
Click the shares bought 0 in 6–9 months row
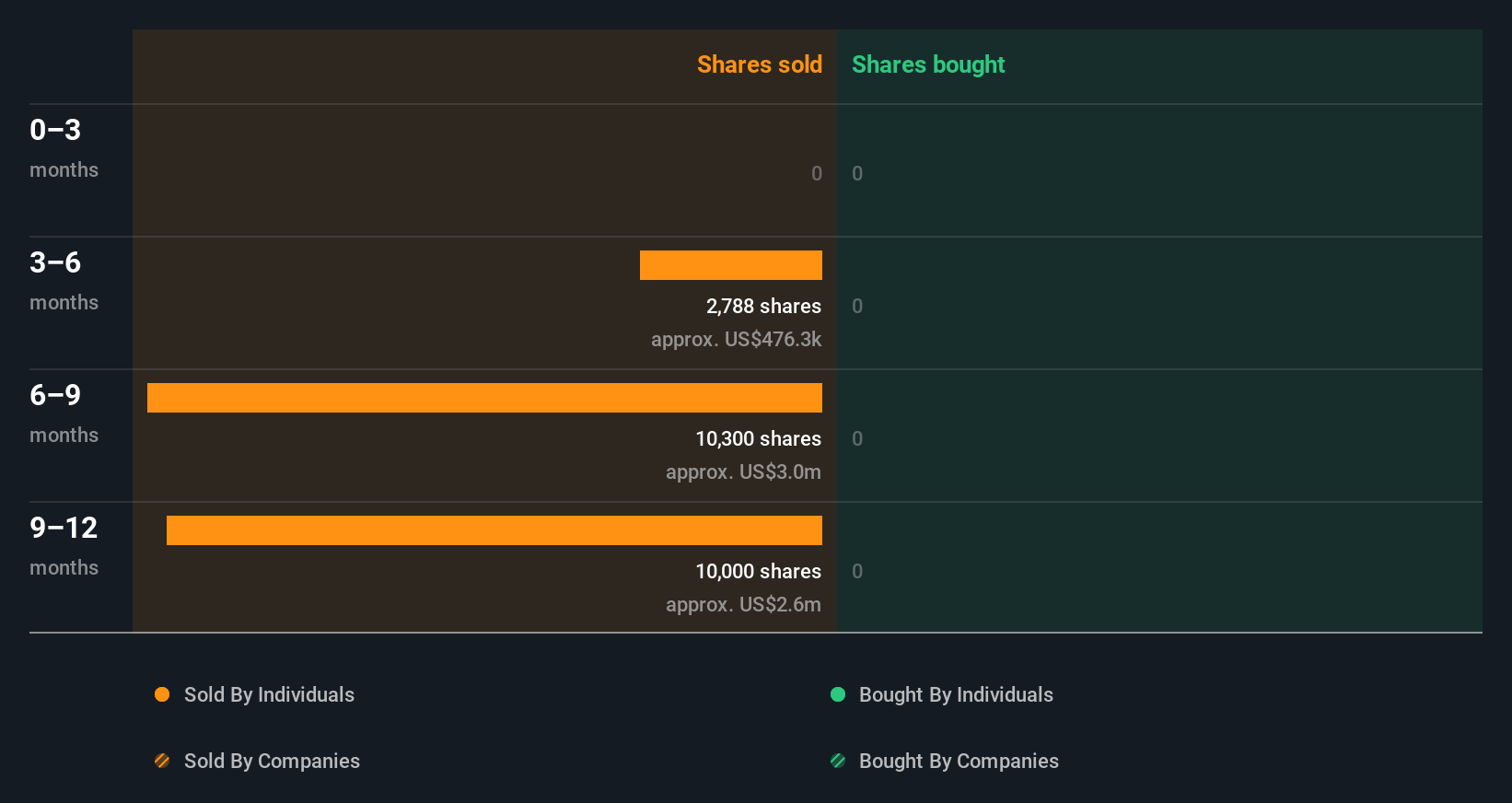coord(857,438)
